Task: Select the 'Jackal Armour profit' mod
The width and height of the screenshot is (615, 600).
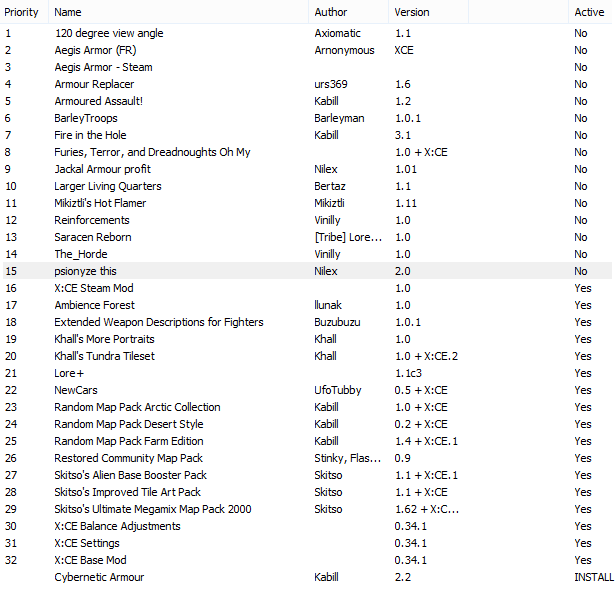Action: 102,169
